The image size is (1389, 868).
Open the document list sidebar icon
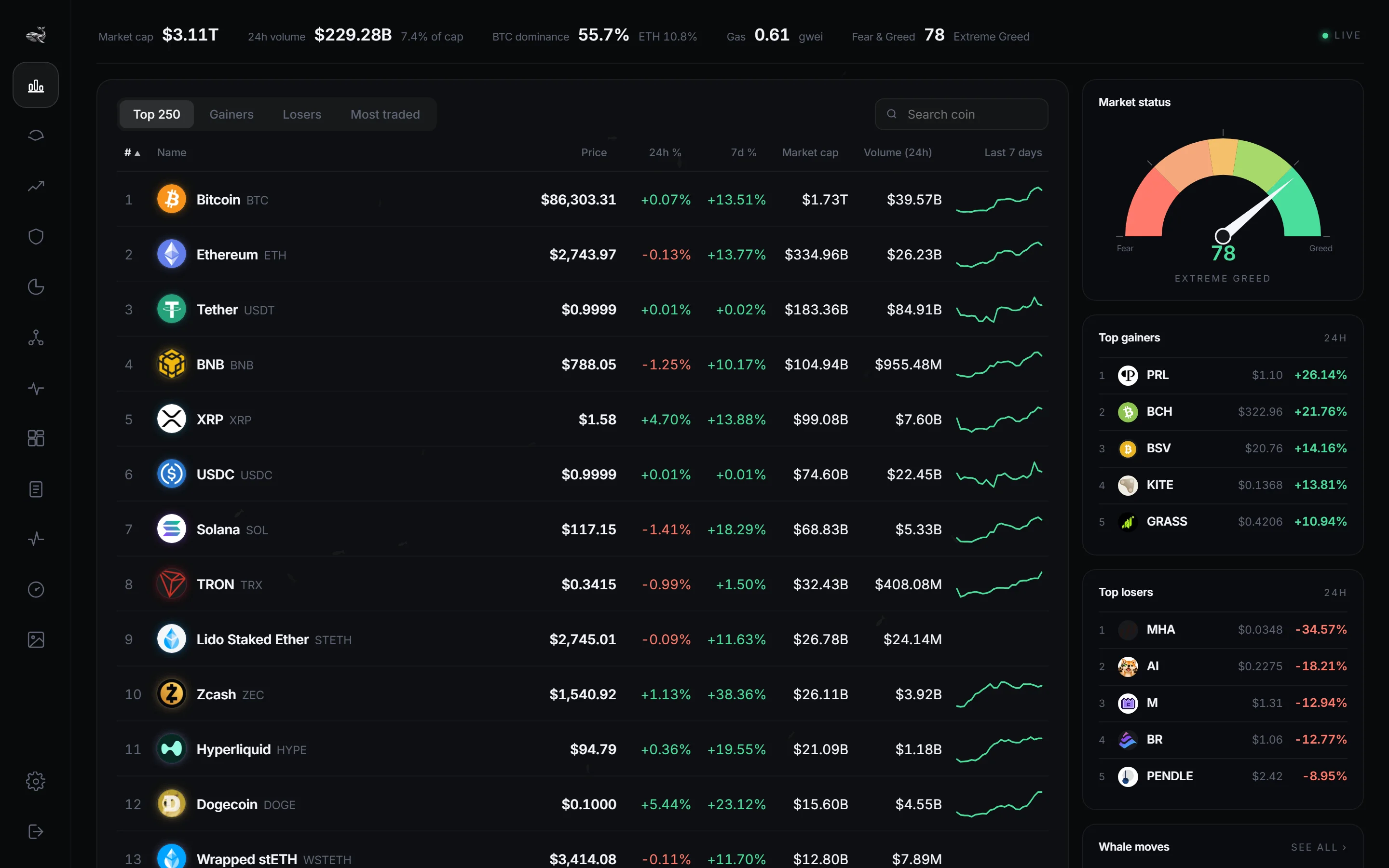point(36,489)
